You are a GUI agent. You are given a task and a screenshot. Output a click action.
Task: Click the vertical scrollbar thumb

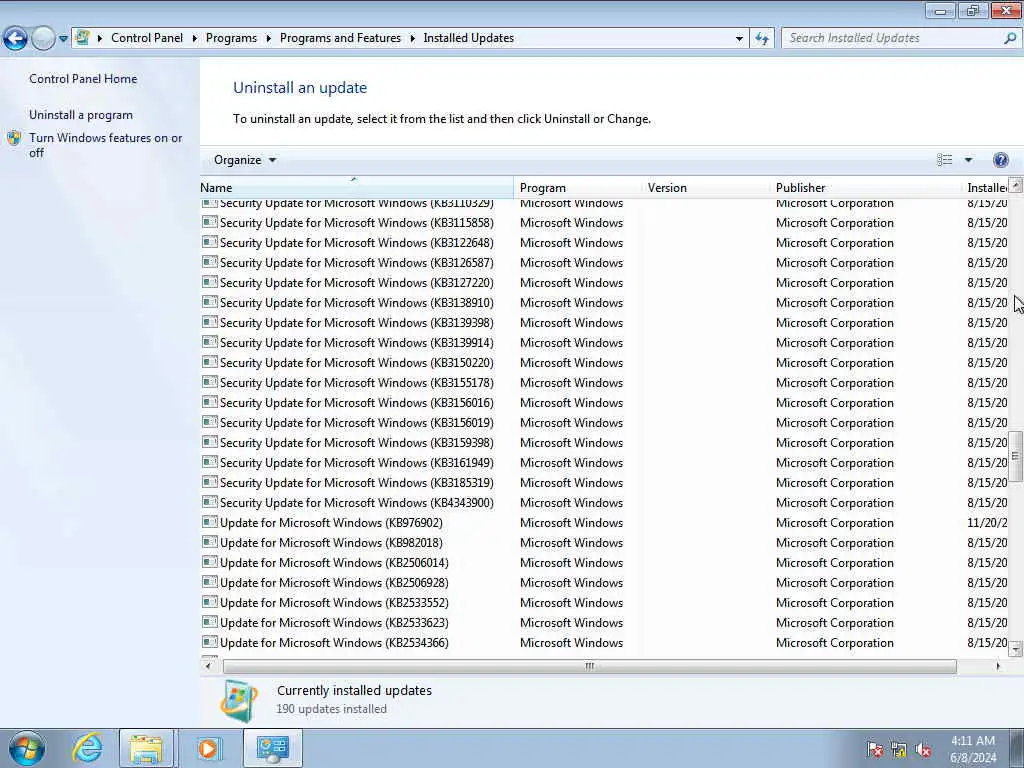click(x=1016, y=456)
